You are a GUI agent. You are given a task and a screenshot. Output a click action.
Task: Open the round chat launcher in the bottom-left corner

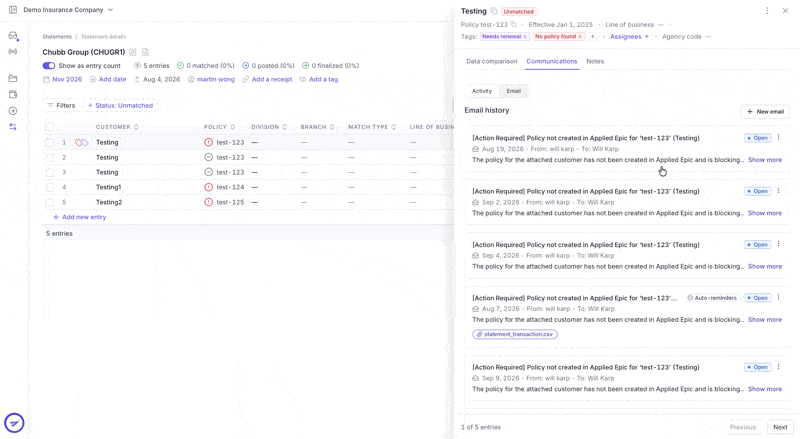click(x=14, y=423)
